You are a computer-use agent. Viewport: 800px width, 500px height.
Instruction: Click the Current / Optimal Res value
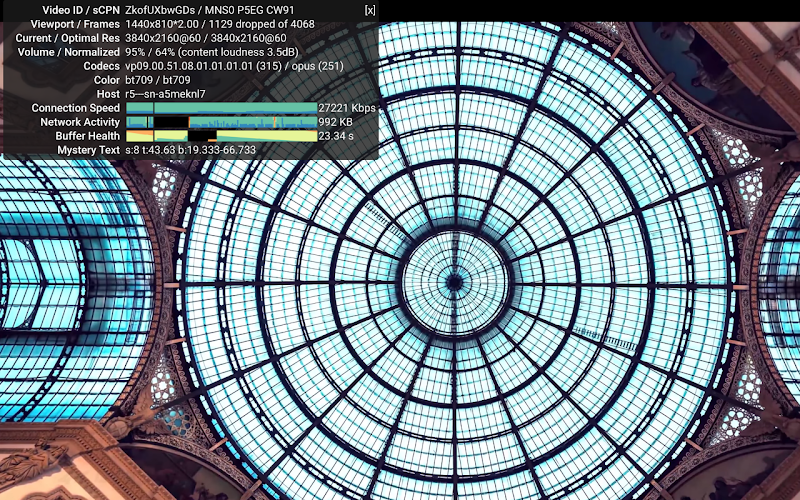206,38
